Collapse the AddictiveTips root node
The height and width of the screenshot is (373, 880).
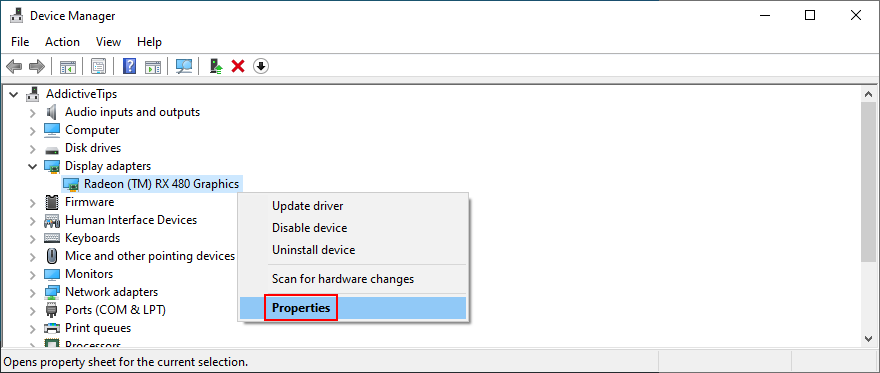point(14,94)
